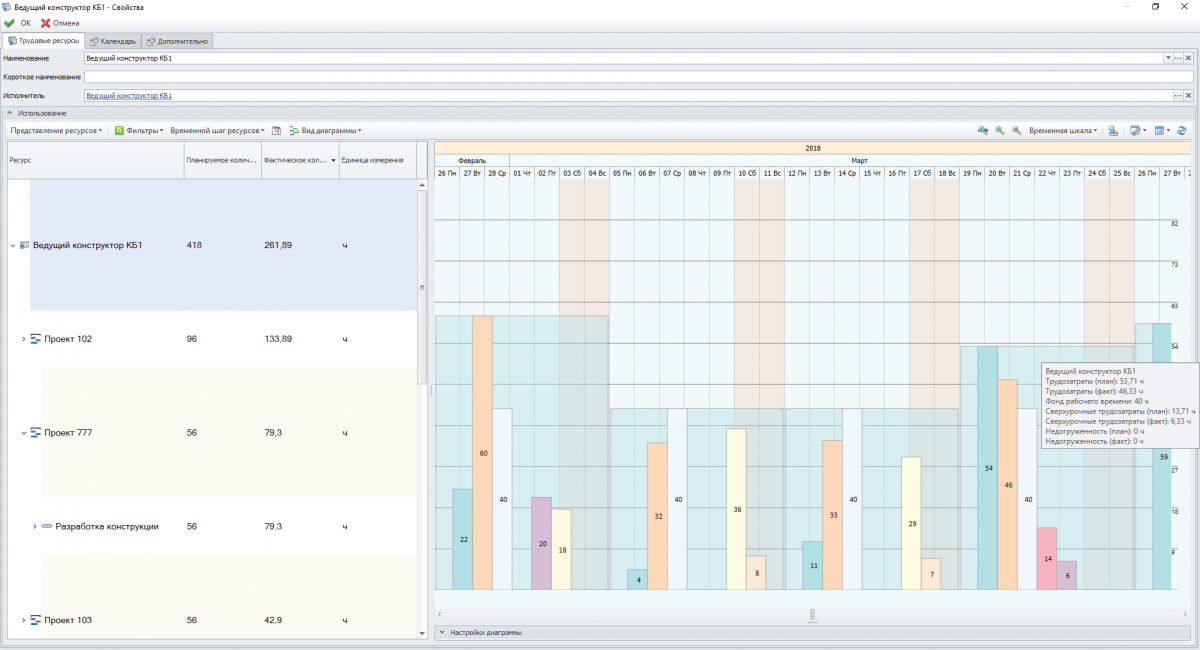Open the Фильтры dropdown
The image size is (1200, 650).
point(139,131)
